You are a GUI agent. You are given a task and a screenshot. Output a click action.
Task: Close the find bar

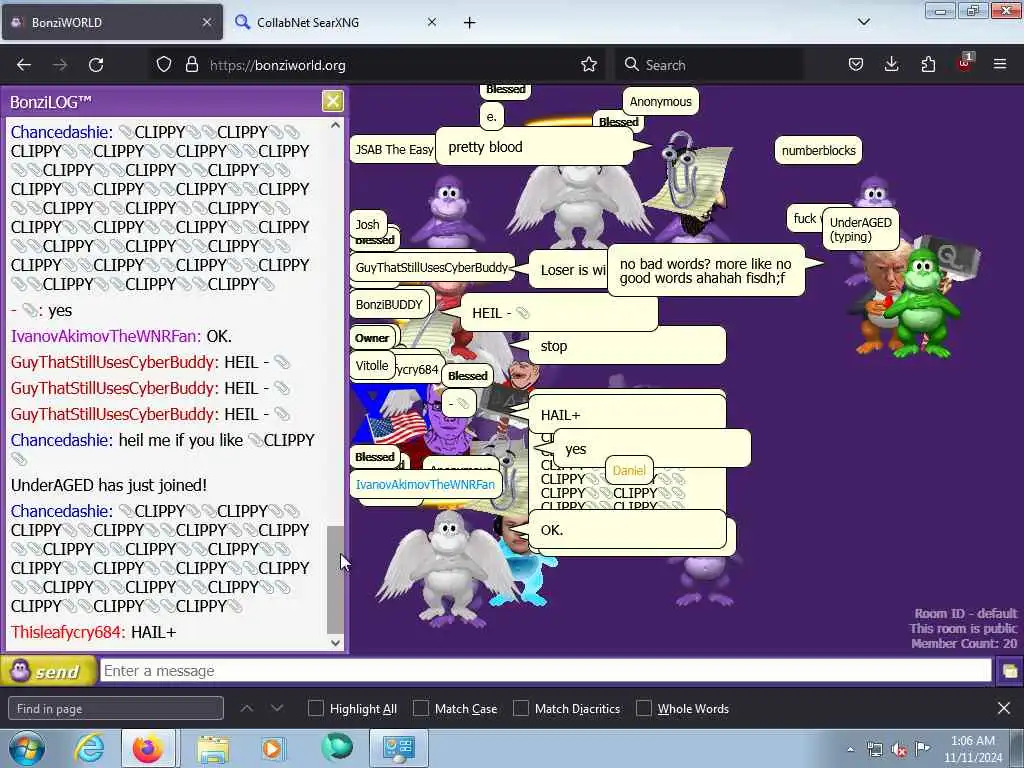tap(1004, 708)
